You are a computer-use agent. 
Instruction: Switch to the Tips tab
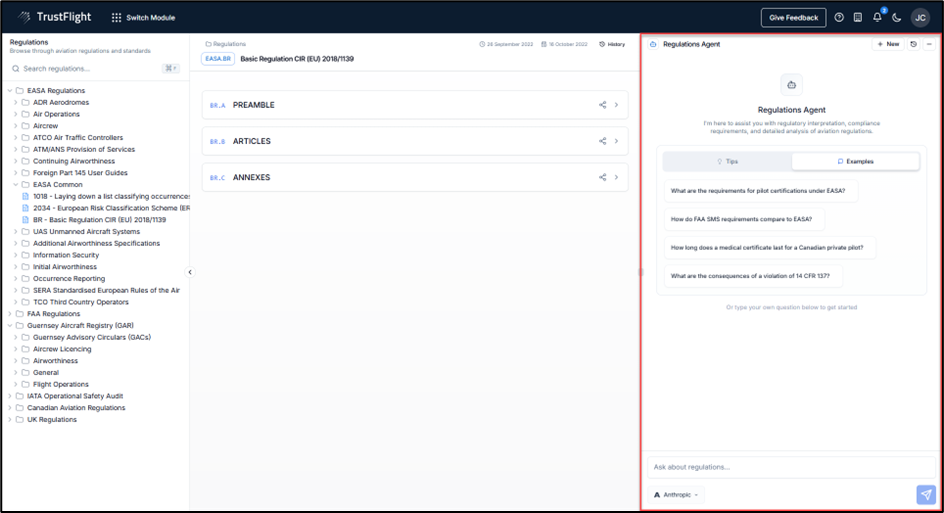pos(727,161)
